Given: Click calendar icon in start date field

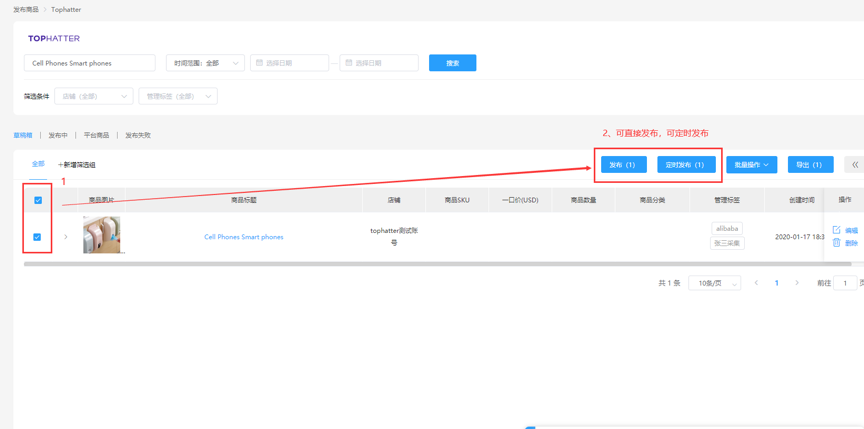Looking at the screenshot, I should coord(260,63).
